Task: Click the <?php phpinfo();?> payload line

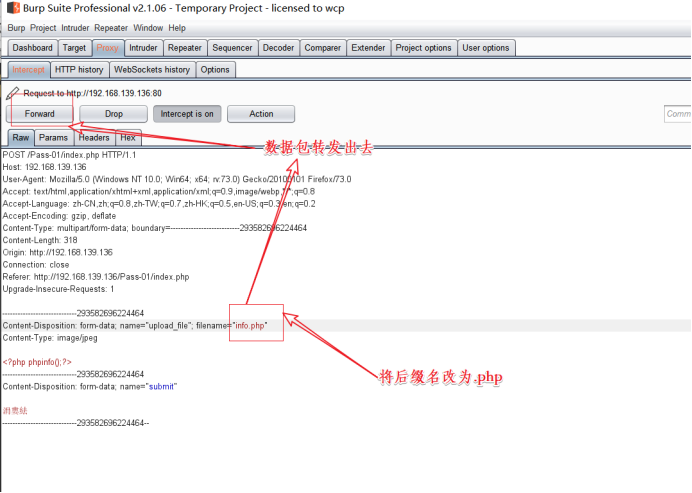Action: pos(37,362)
